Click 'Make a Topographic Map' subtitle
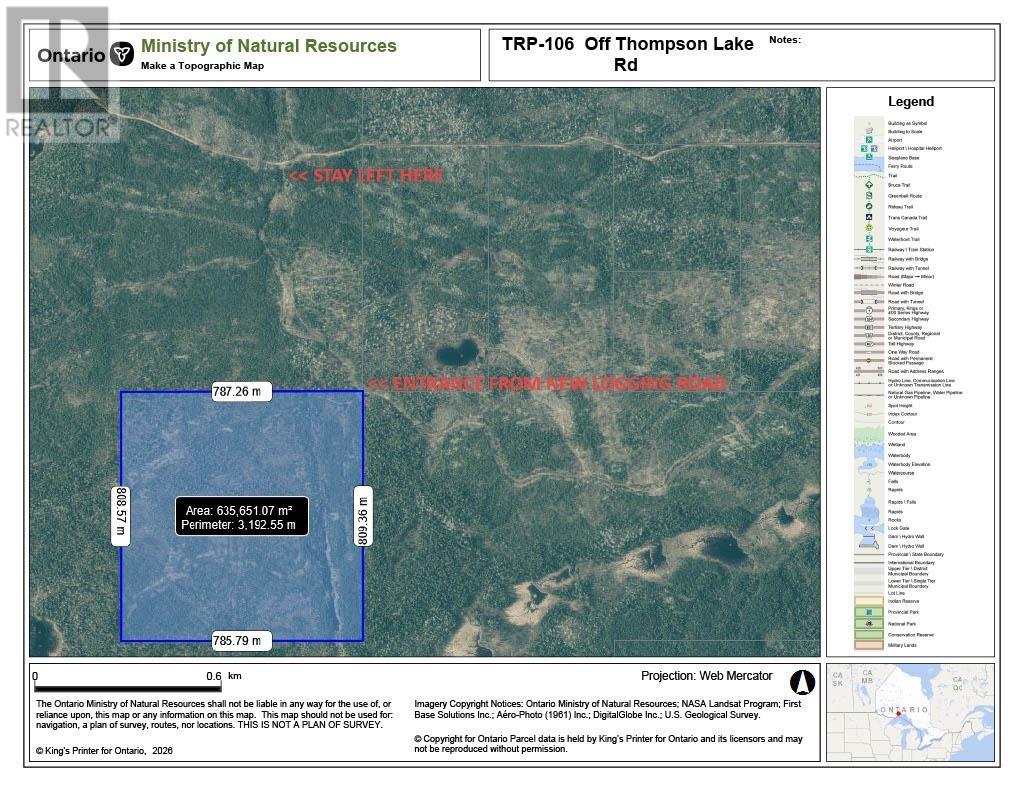The height and width of the screenshot is (791, 1024). 202,65
